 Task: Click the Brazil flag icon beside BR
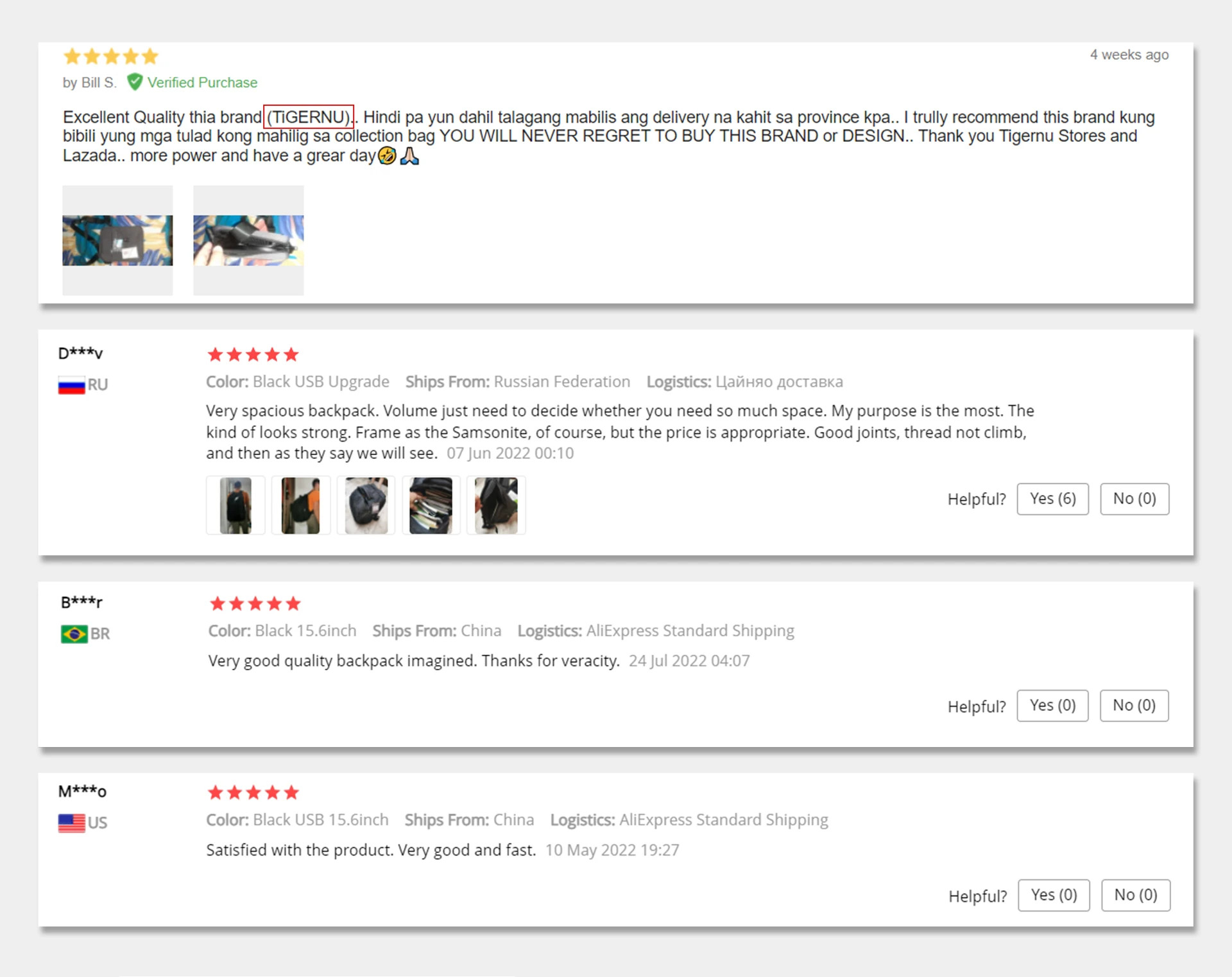click(74, 634)
